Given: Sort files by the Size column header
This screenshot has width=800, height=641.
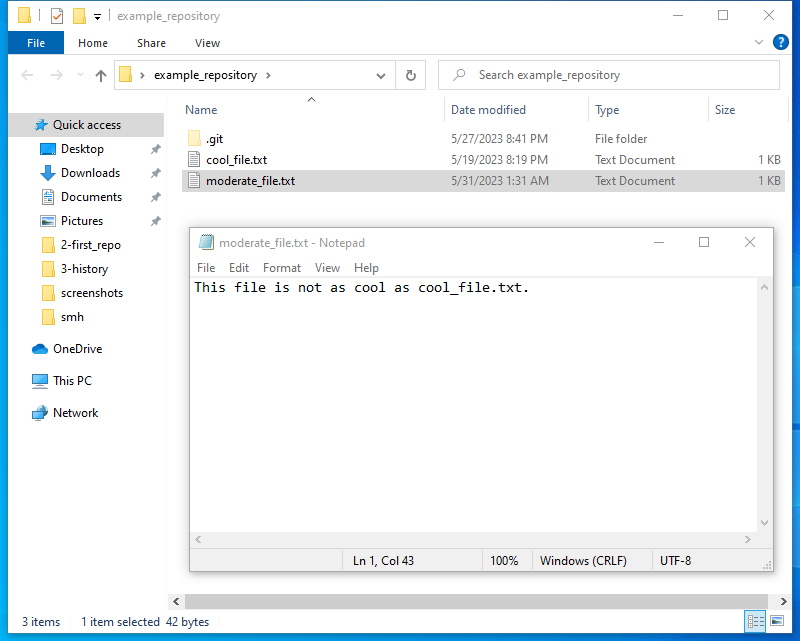Looking at the screenshot, I should pyautogui.click(x=725, y=110).
